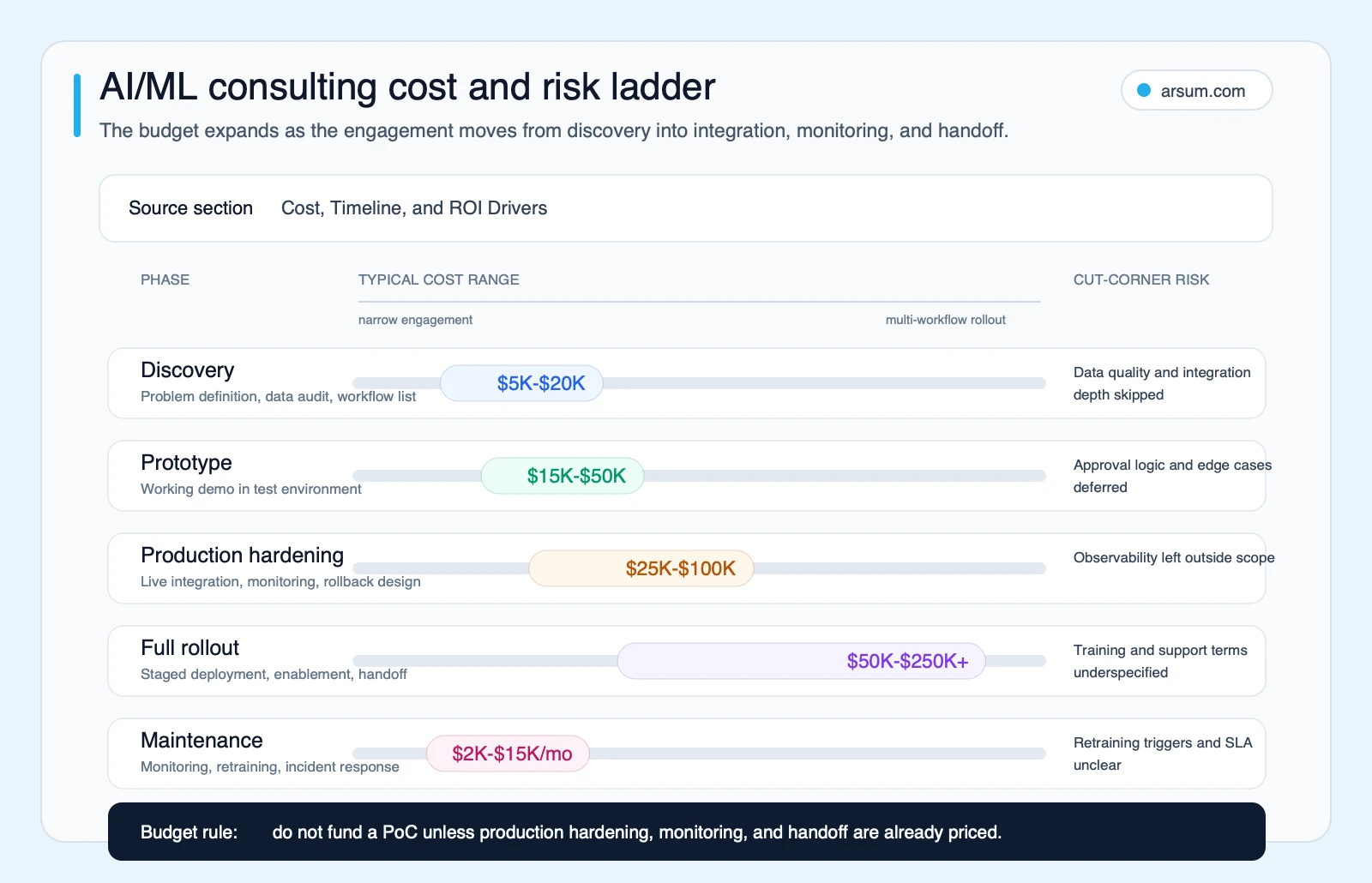Click 'Observability left outside scope' risk
This screenshot has height=883, width=1372.
(x=1174, y=557)
